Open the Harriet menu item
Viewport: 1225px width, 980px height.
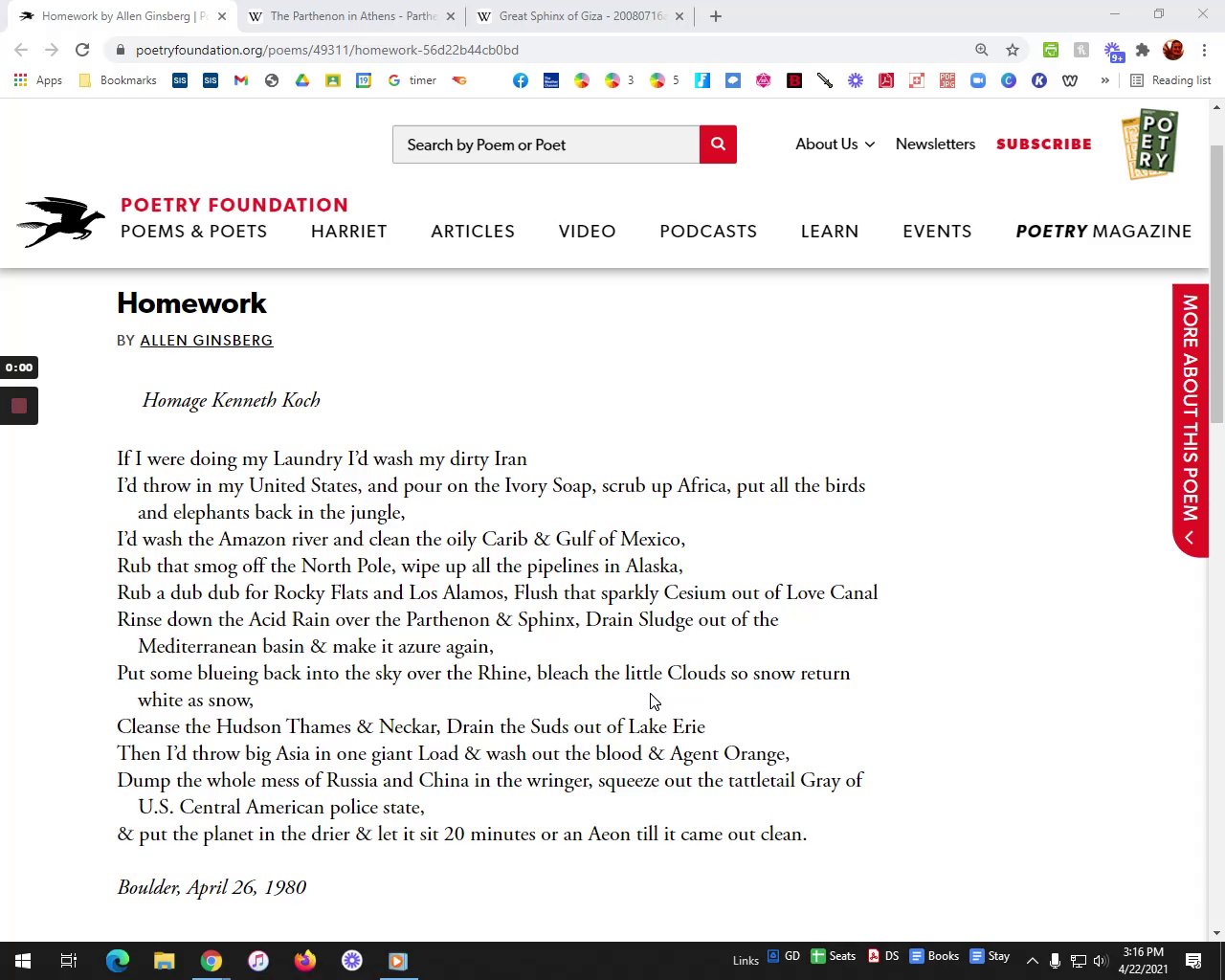tap(348, 232)
